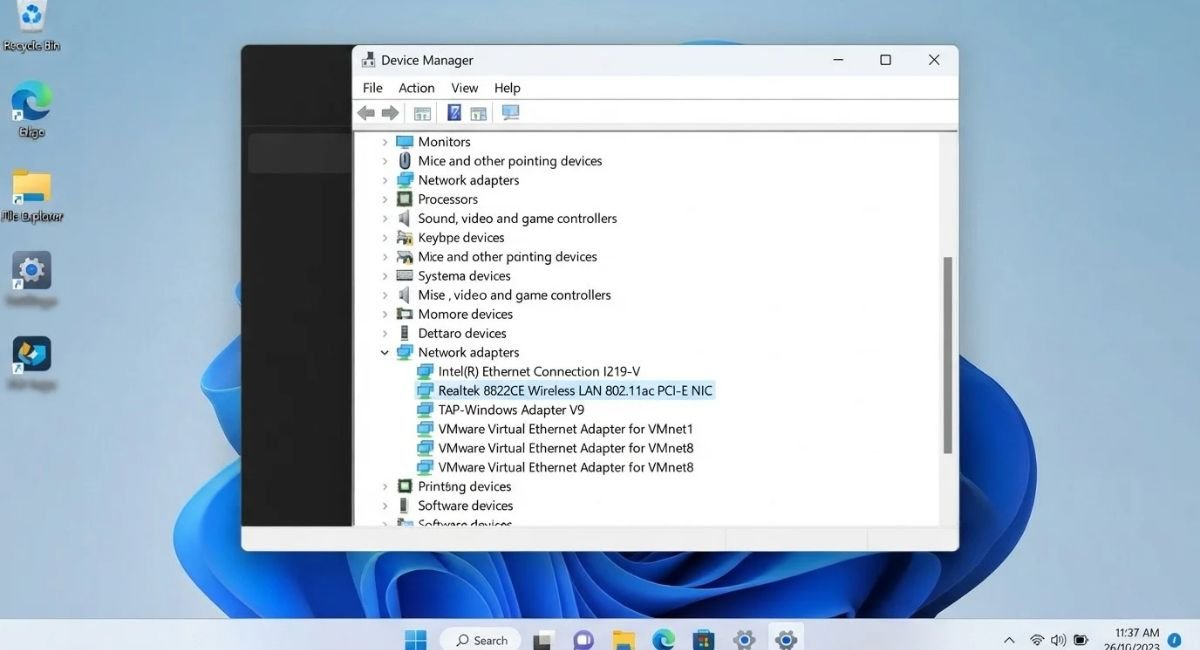
Task: Click the Back arrow in Device Manager toolbar
Action: coord(366,113)
